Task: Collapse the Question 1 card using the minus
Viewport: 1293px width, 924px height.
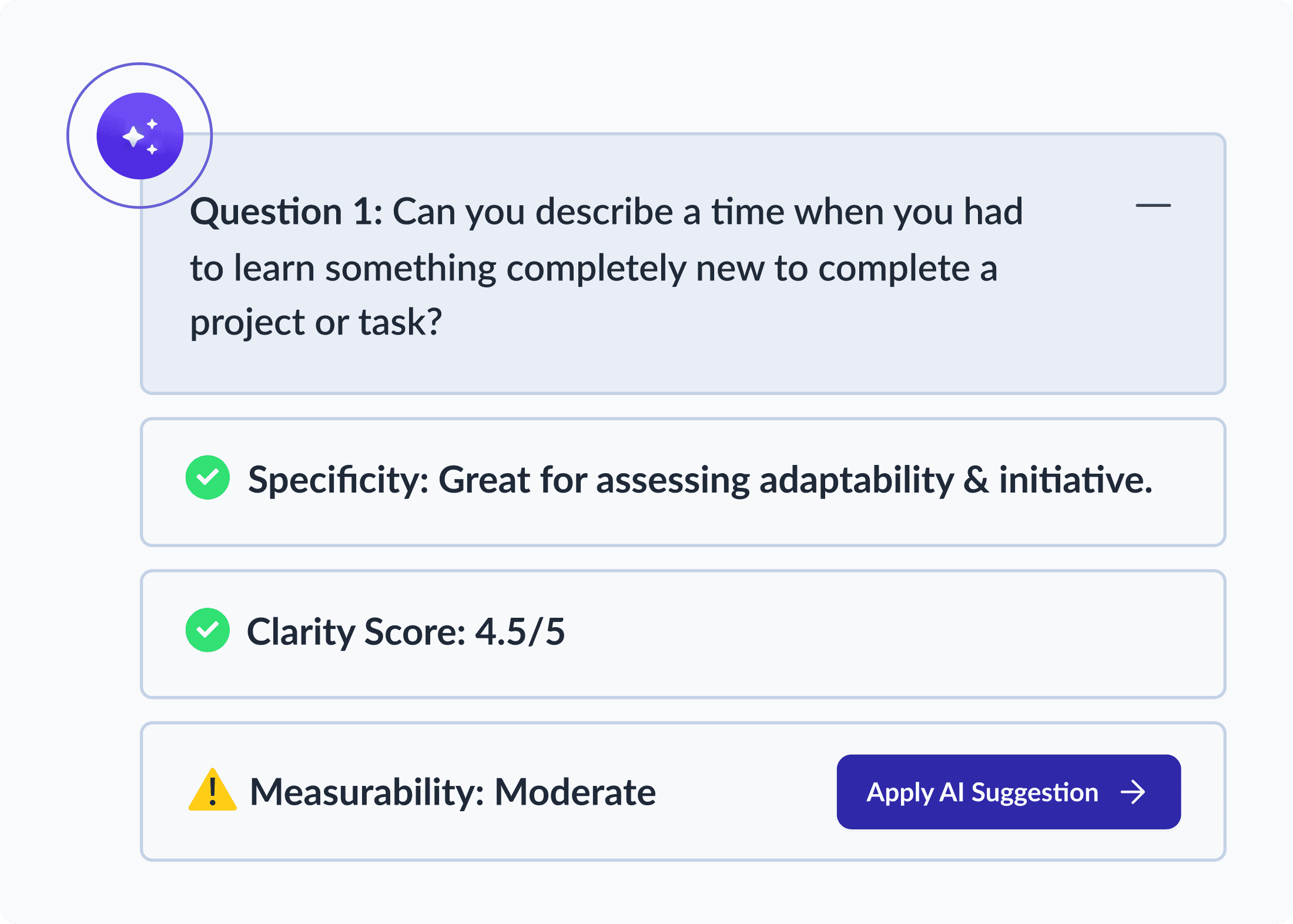Action: (1154, 205)
